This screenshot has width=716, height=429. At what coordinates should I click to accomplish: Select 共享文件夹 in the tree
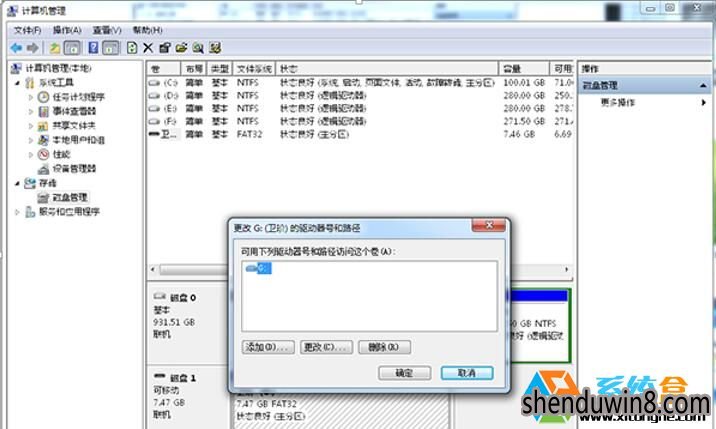tap(74, 126)
